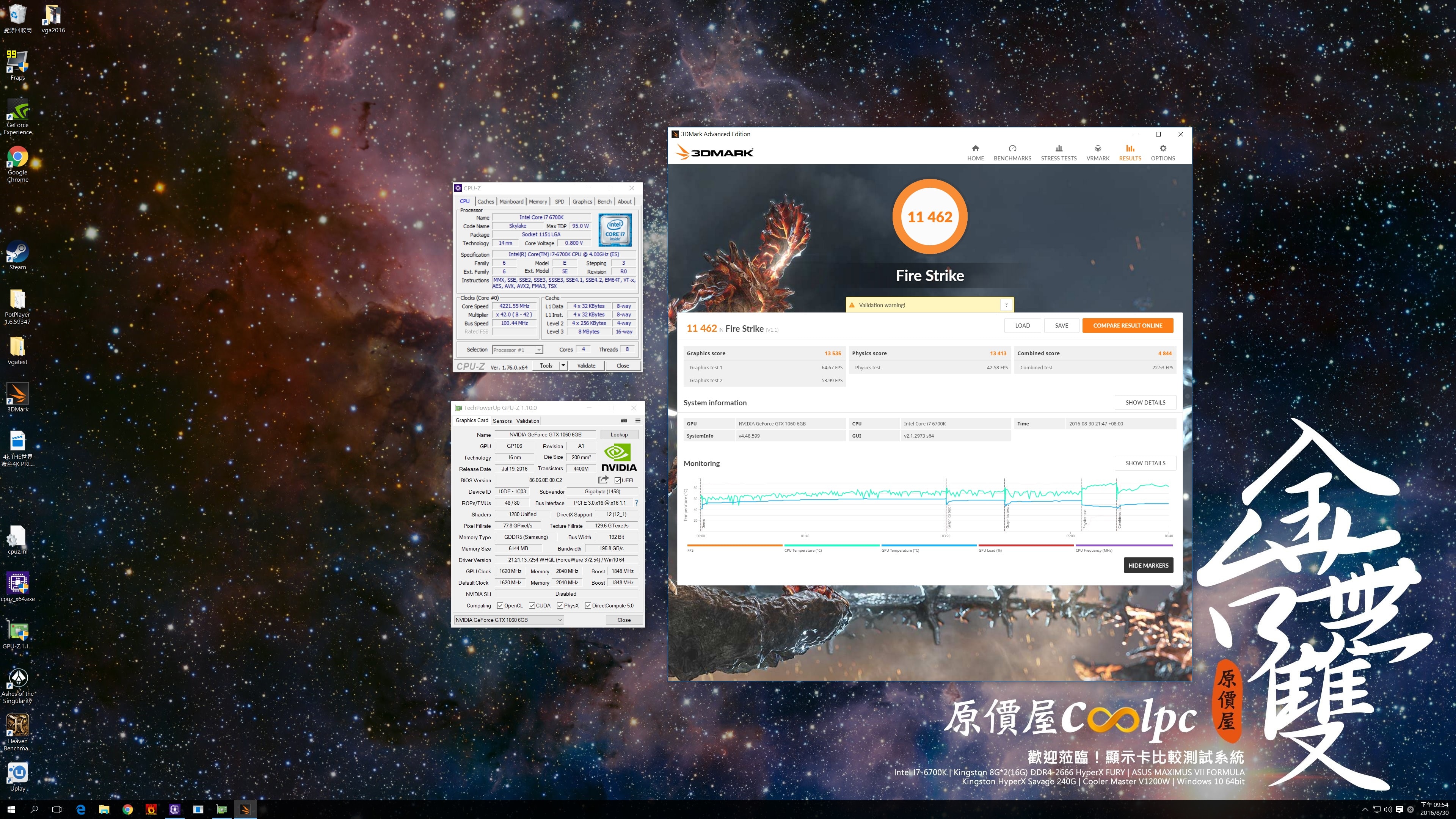Screen dimensions: 1456x819
Task: Switch to the Validation tab in GPU-Z
Action: tap(528, 421)
